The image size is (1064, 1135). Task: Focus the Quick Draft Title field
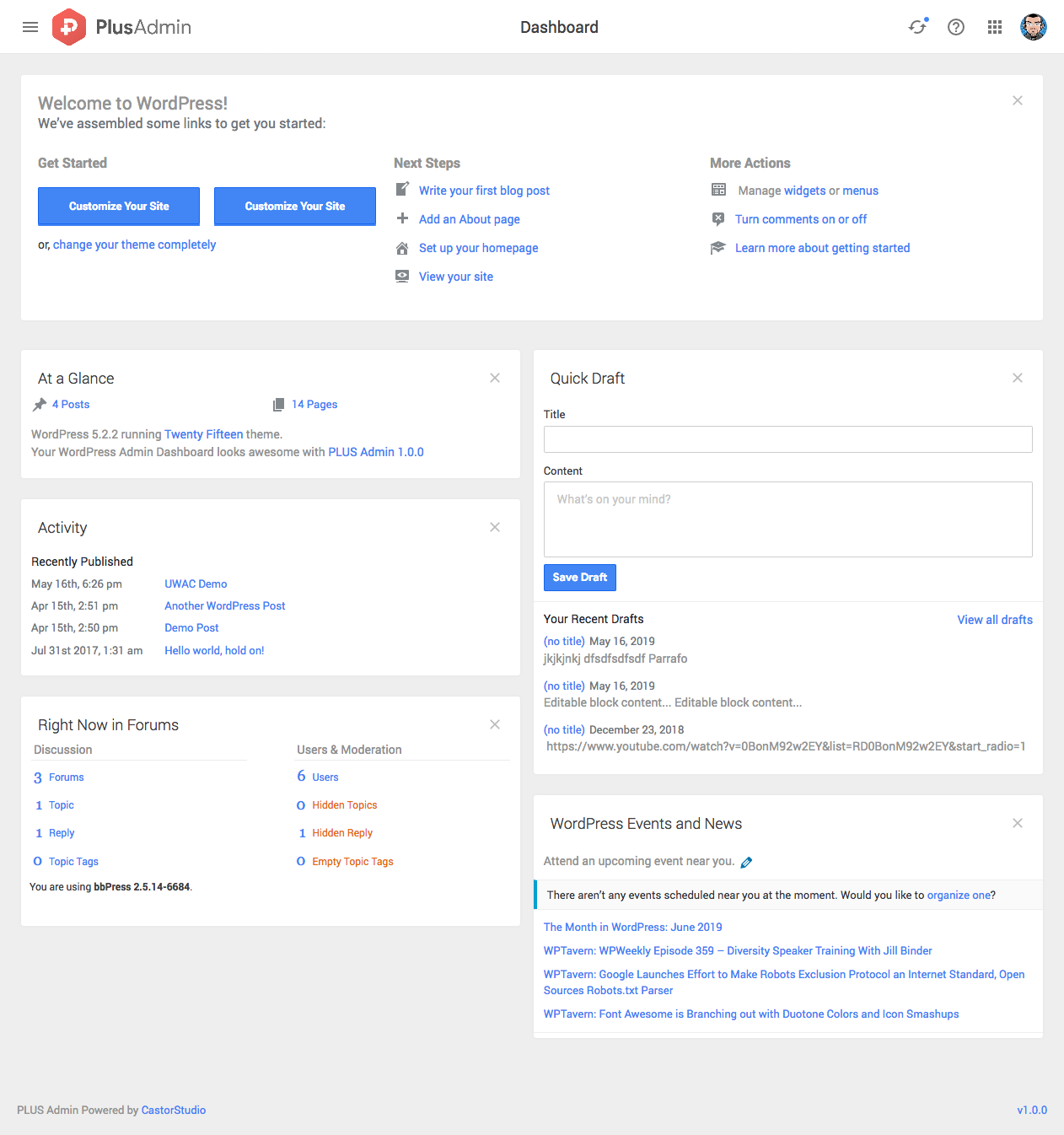point(788,439)
